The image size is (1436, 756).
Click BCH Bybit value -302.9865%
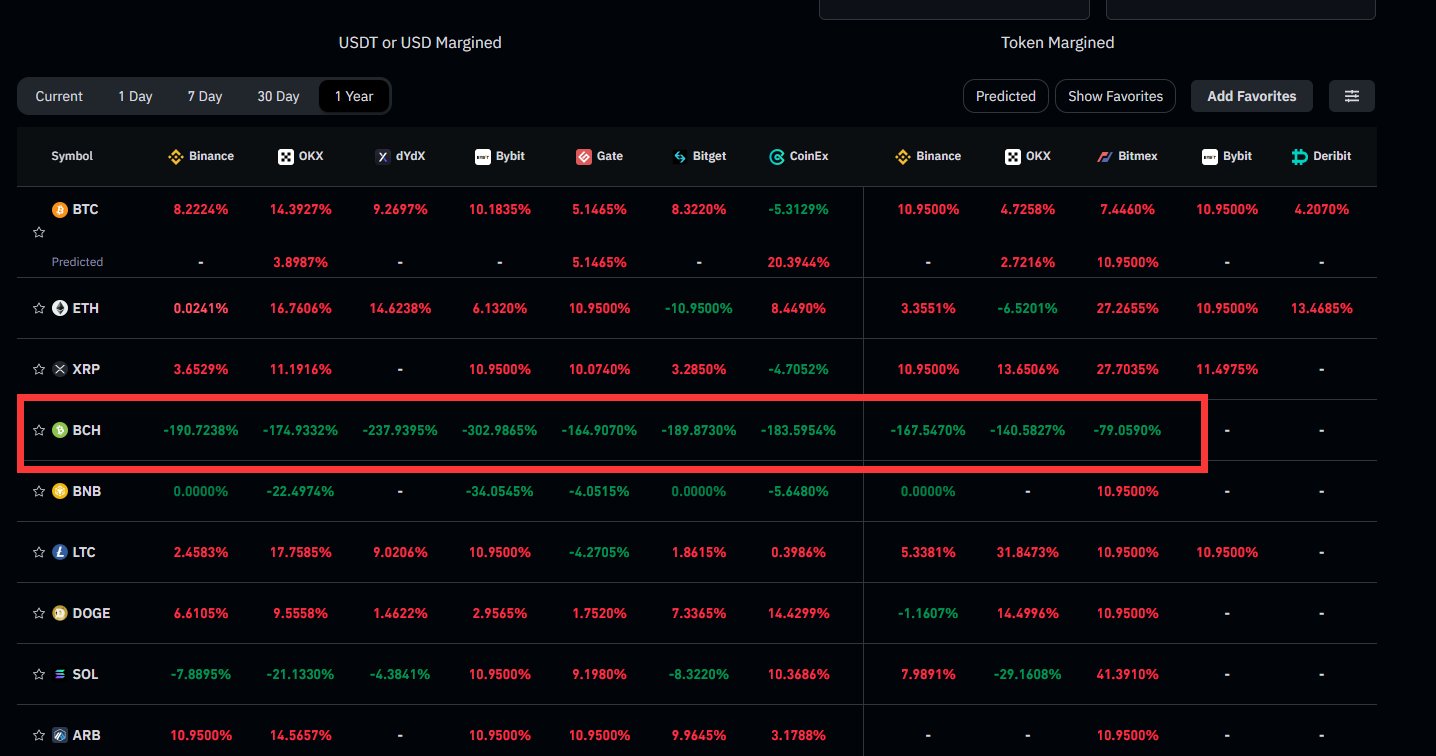[499, 430]
